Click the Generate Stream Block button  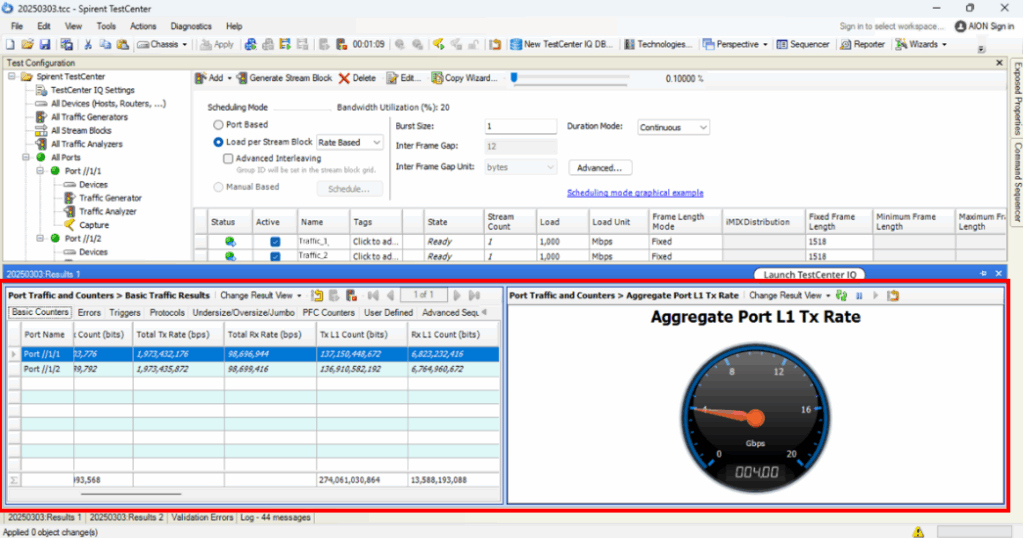[284, 78]
